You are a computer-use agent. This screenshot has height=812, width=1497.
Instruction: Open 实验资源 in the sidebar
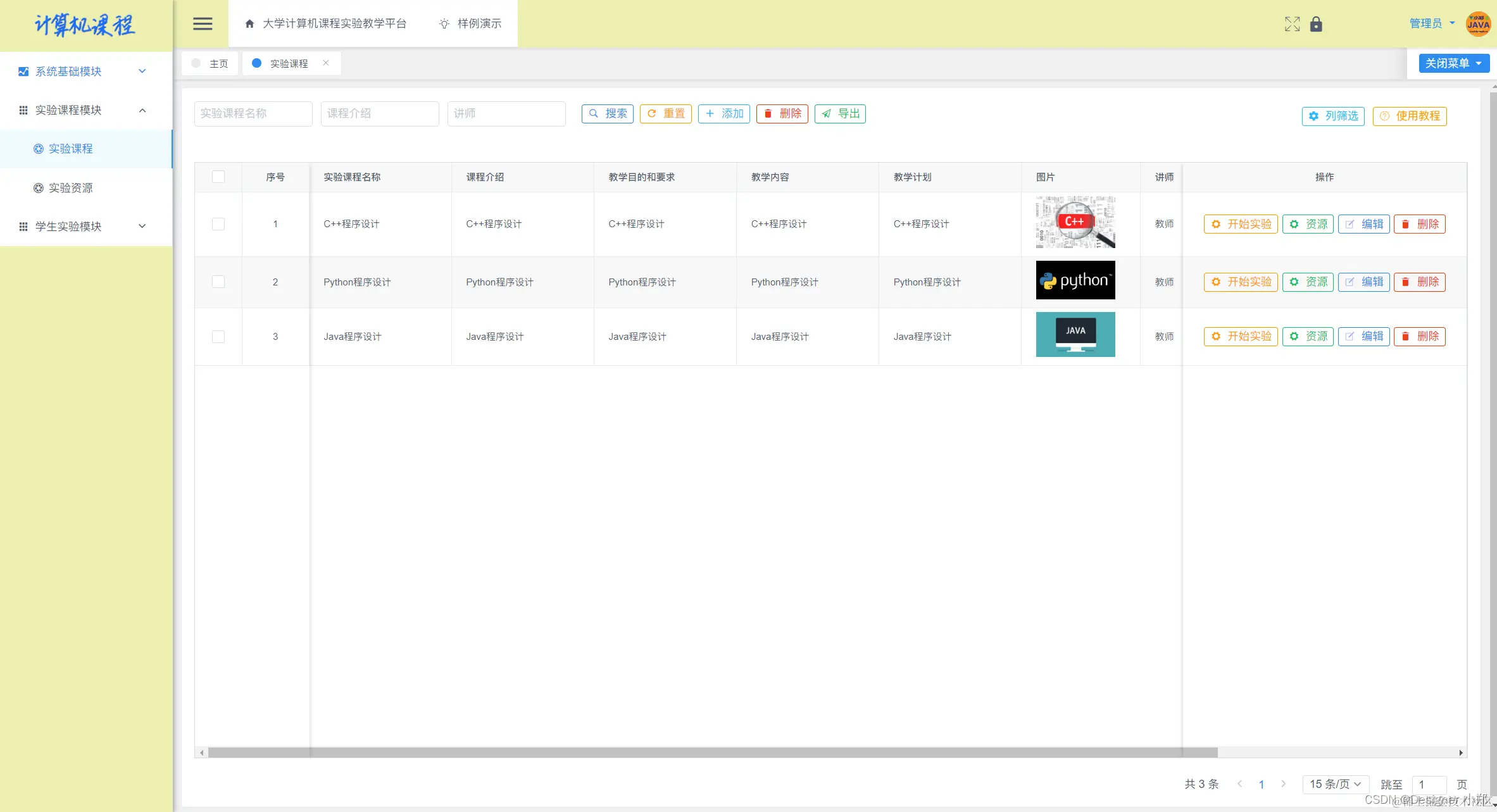click(x=70, y=188)
